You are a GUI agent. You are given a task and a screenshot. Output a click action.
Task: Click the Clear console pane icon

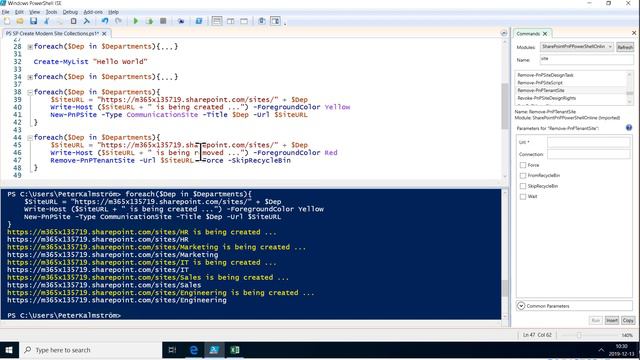tap(87, 21)
